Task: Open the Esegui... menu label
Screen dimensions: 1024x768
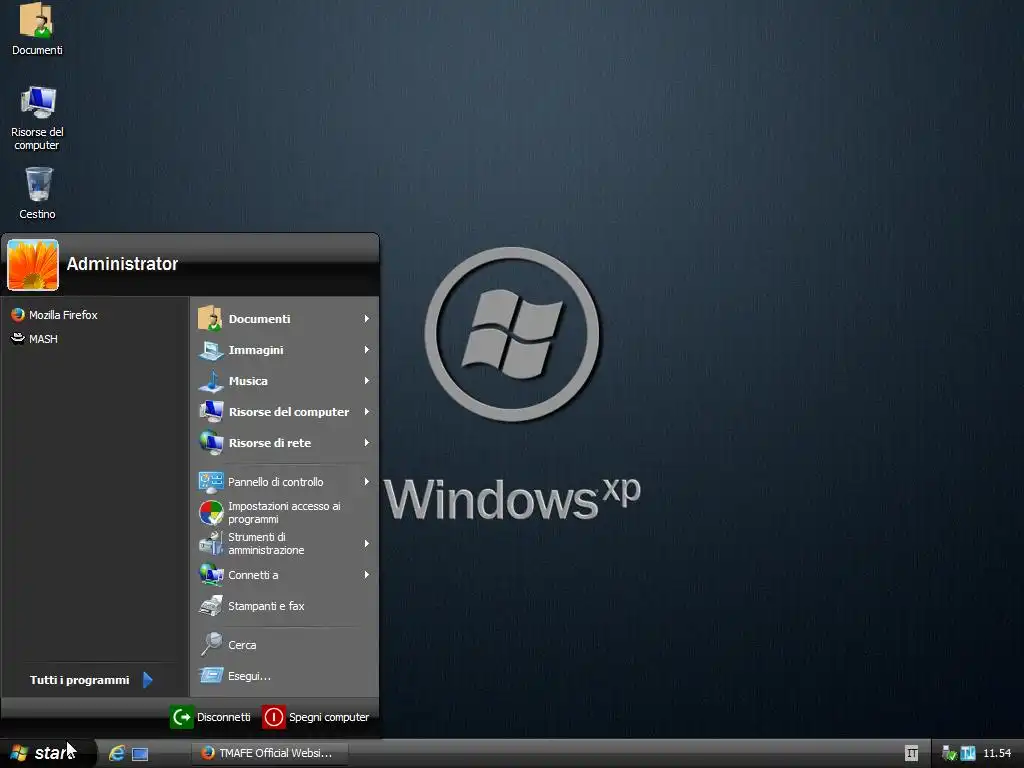Action: tap(249, 676)
